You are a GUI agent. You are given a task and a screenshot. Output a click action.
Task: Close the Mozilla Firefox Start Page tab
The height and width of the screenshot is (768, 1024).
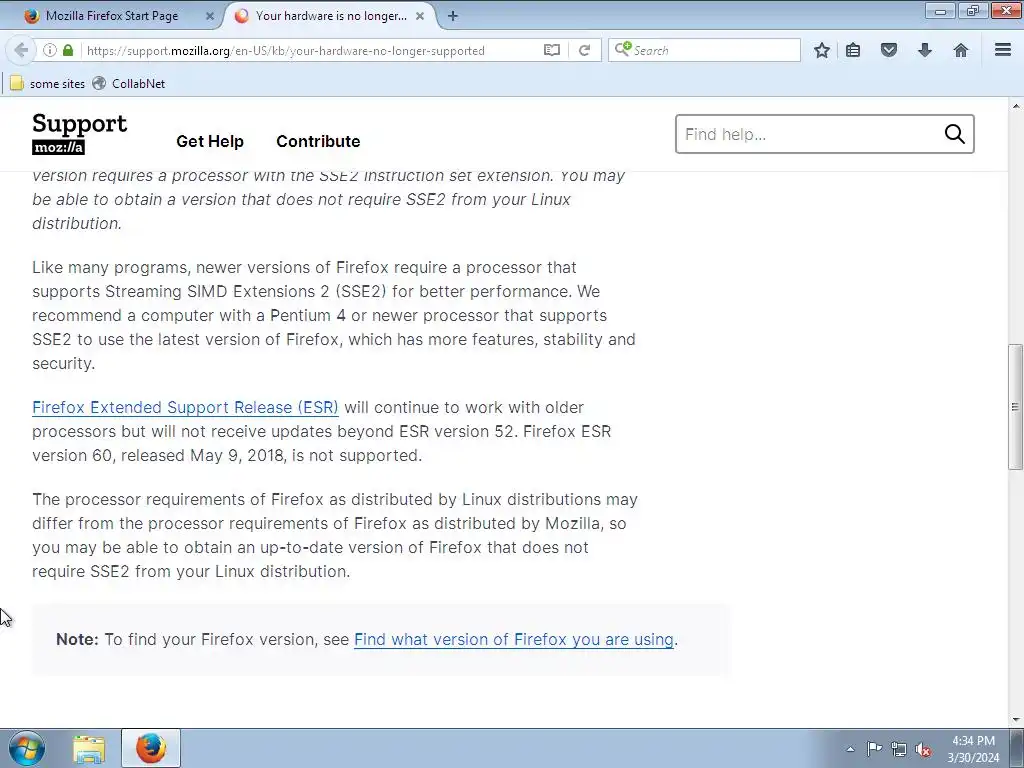coord(210,16)
